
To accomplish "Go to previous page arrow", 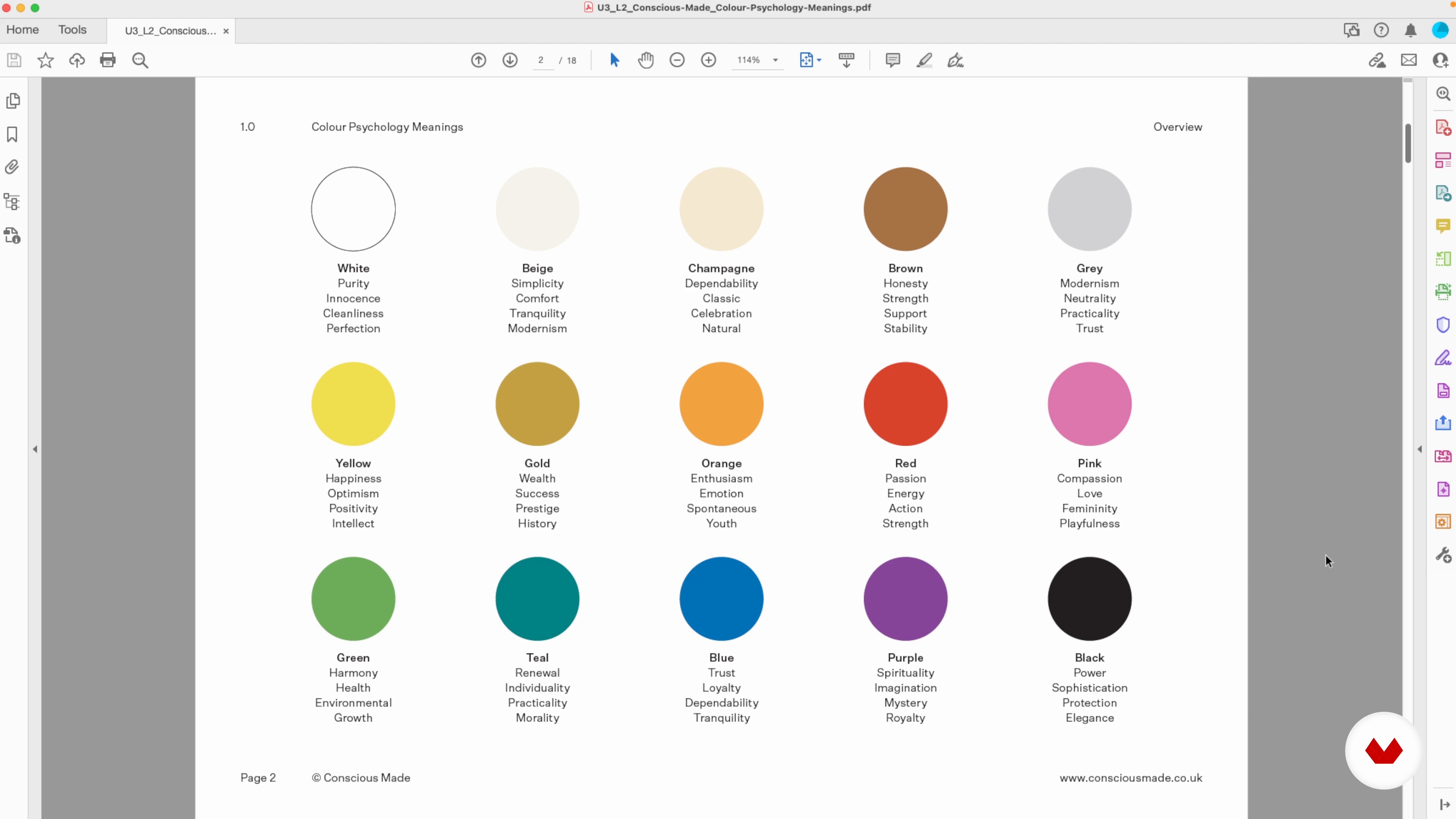I will pos(478,60).
